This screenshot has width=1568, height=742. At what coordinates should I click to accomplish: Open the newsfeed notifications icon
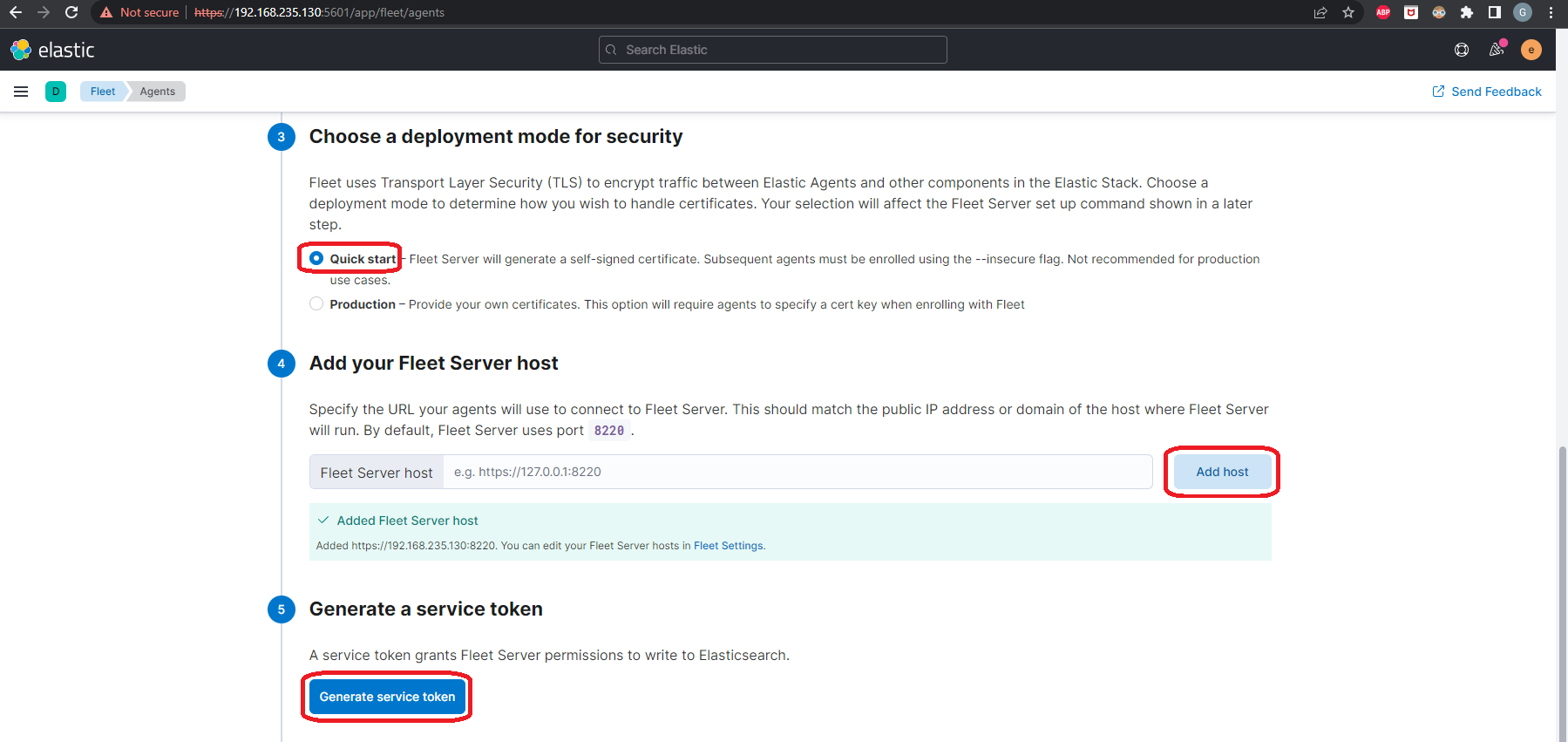pyautogui.click(x=1497, y=50)
